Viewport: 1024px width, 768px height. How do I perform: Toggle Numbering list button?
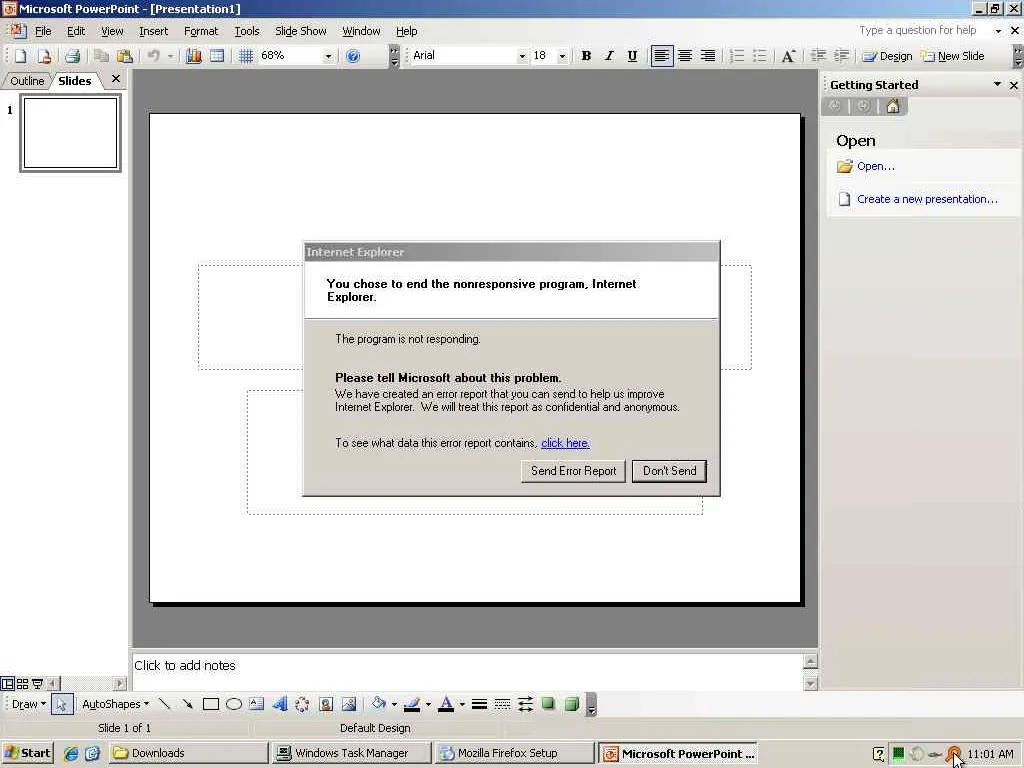tap(737, 56)
